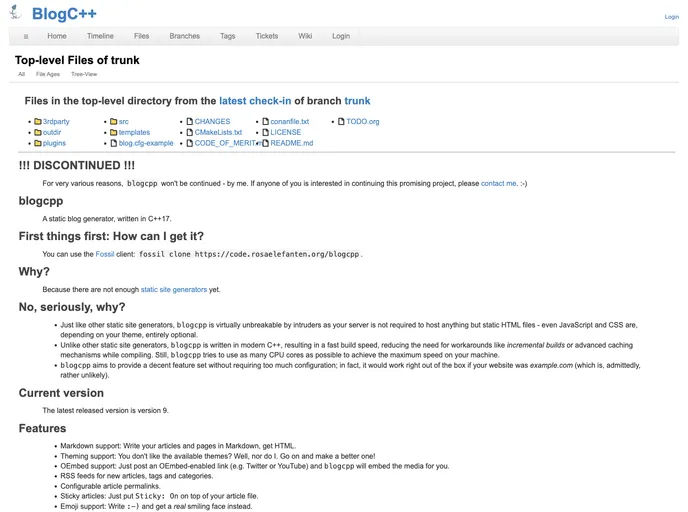This screenshot has width=688, height=512.
Task: Click the BlogC++ project logo icon
Action: coord(16,14)
